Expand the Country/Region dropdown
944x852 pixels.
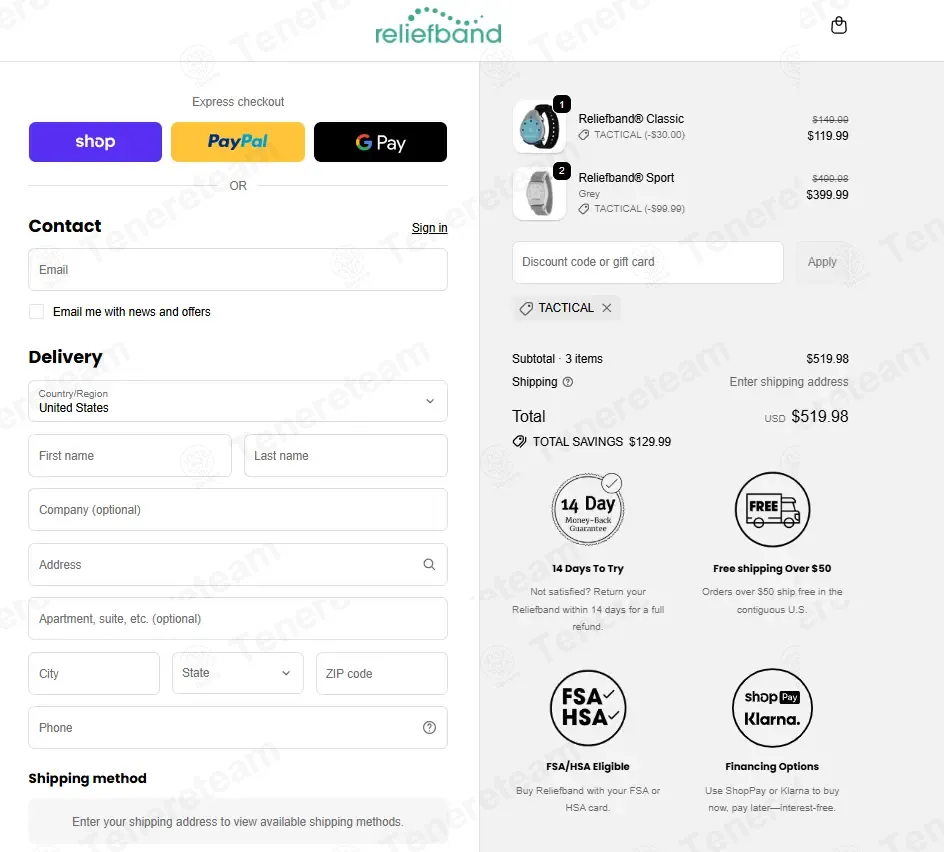coord(238,401)
